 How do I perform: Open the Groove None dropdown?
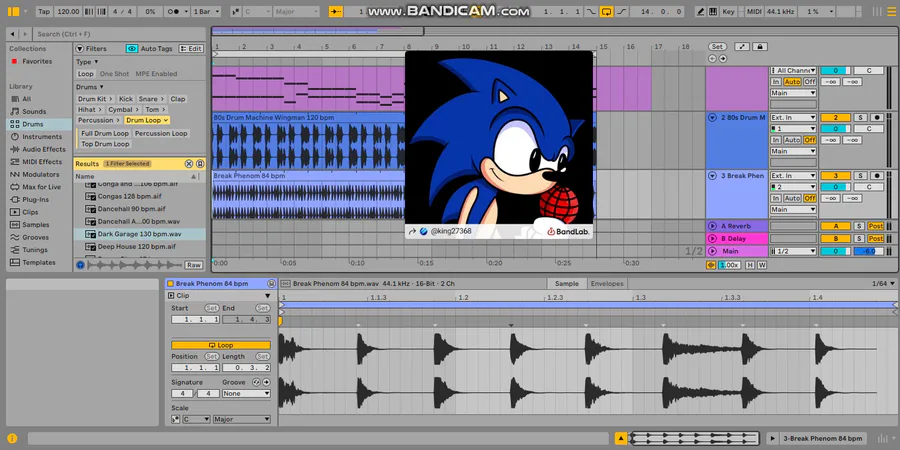246,394
